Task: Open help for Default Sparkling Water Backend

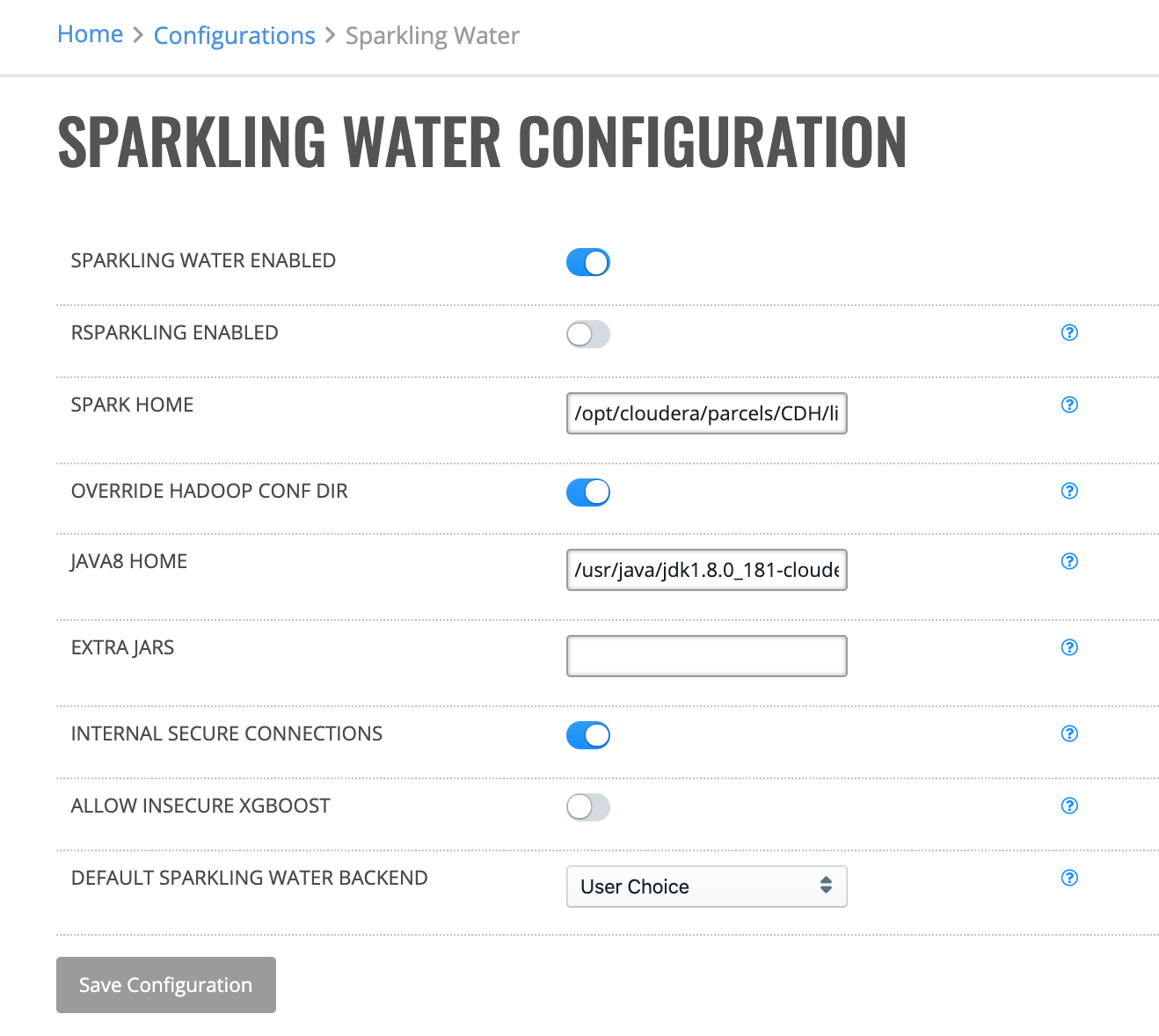Action: pos(1069,878)
